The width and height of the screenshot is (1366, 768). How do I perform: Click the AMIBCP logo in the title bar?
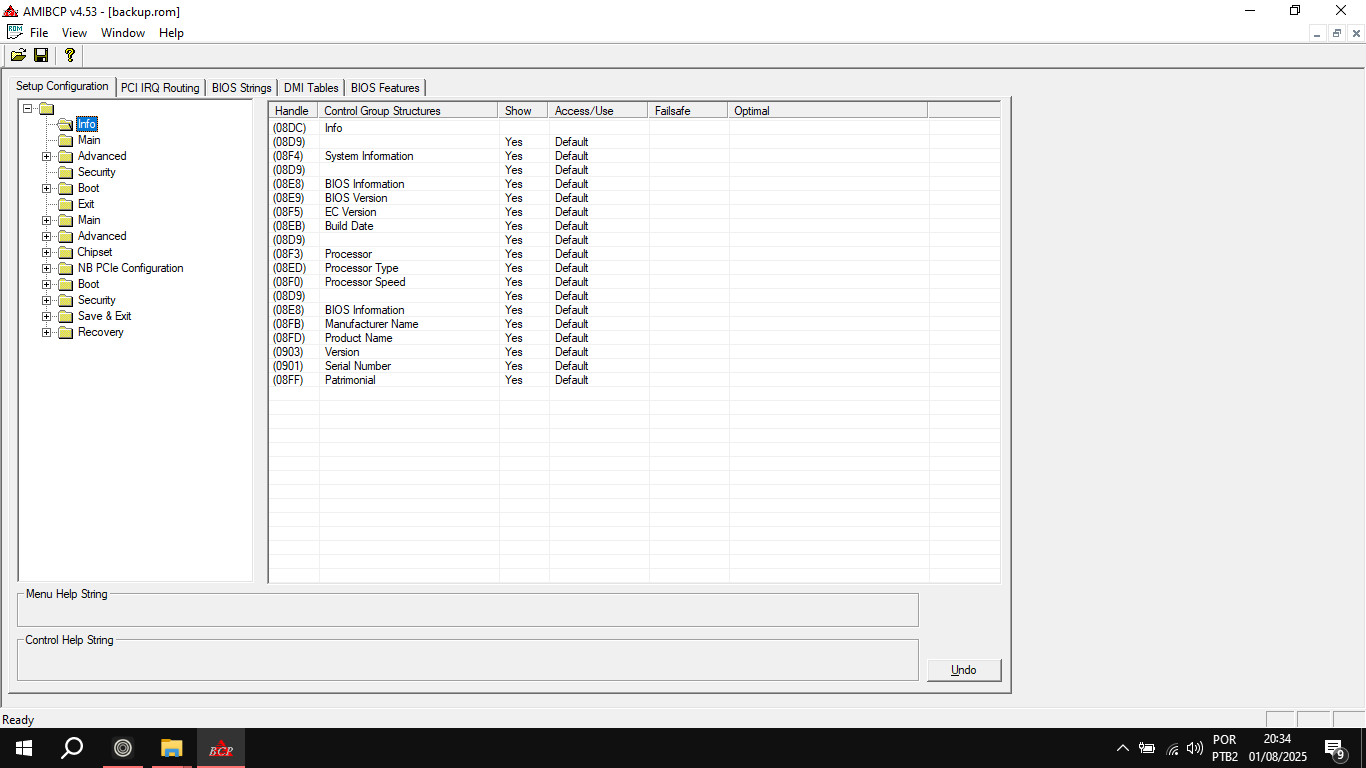(x=11, y=11)
